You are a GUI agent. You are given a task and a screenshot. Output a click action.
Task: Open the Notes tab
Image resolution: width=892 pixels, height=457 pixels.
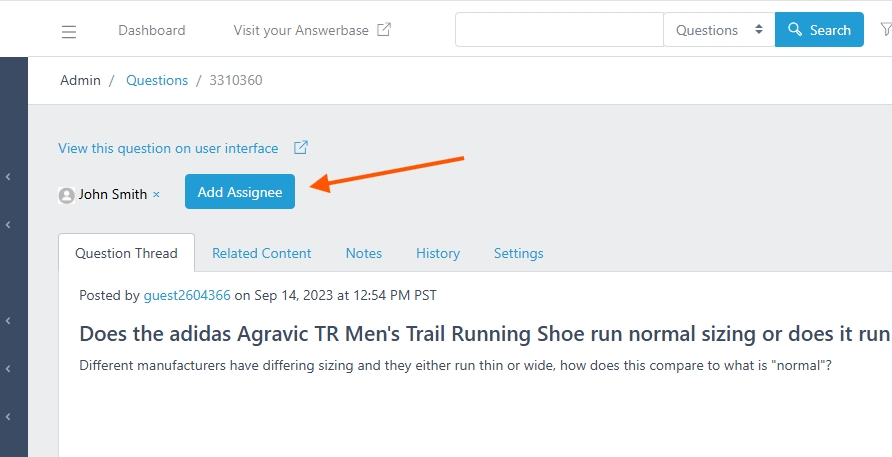tap(364, 253)
